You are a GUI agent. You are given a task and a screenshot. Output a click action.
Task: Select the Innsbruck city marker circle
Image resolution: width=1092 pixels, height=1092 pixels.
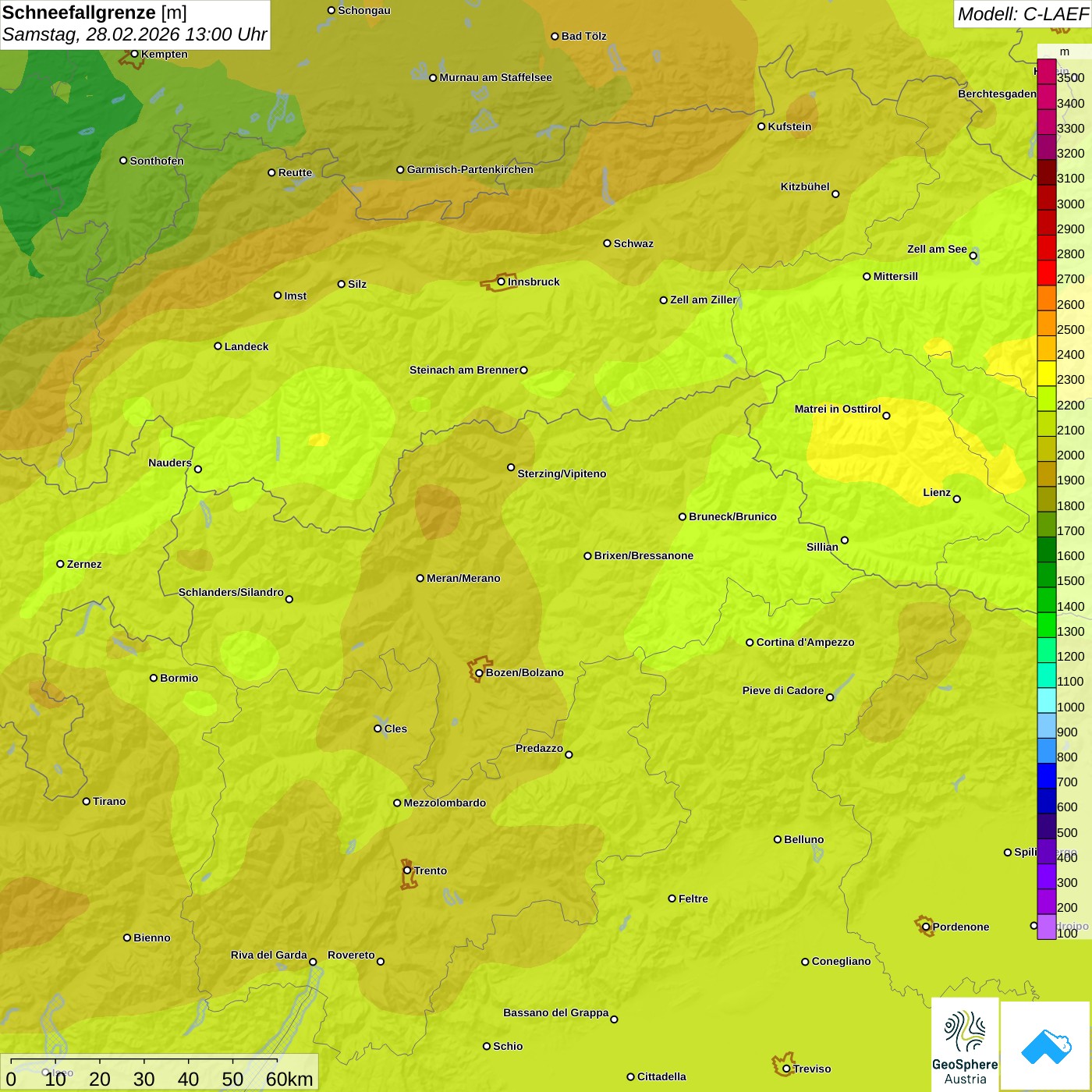[x=501, y=282]
